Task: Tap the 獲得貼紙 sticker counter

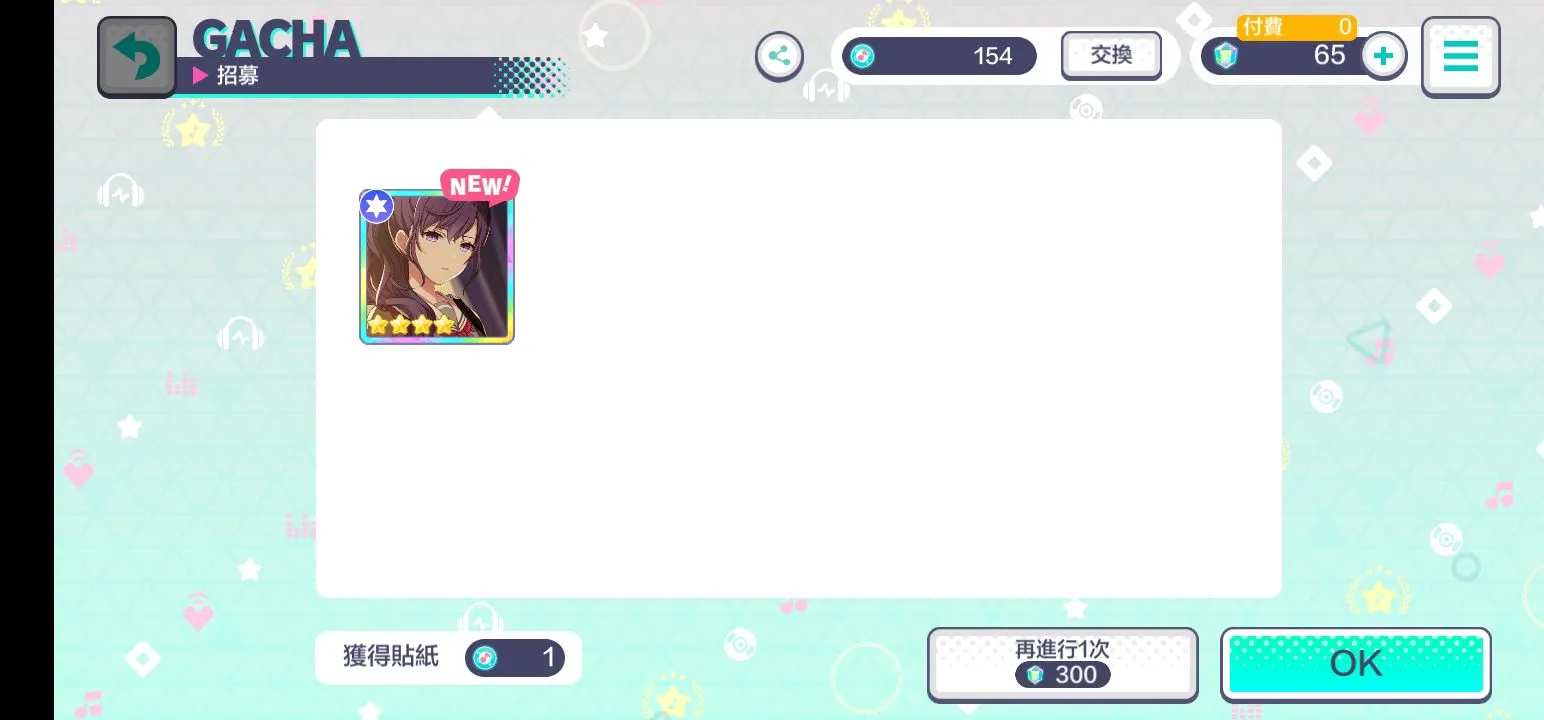Action: (448, 657)
